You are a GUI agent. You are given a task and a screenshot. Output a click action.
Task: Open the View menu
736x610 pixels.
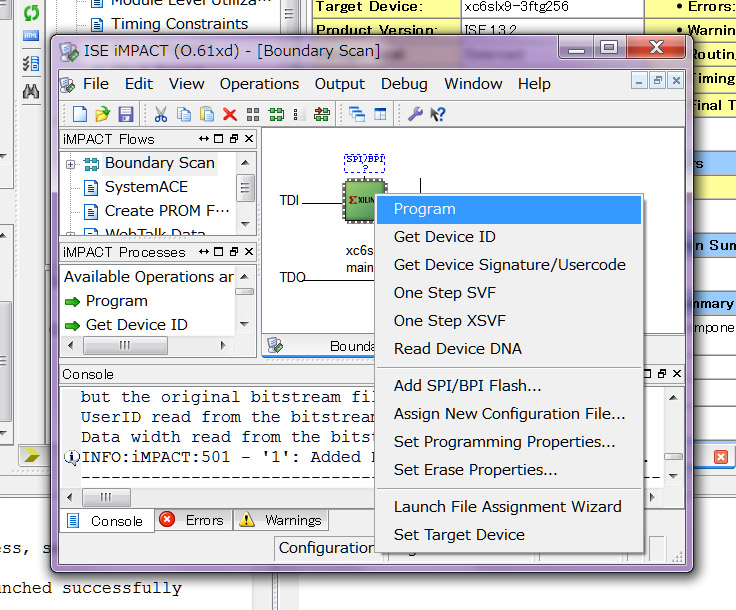[186, 84]
